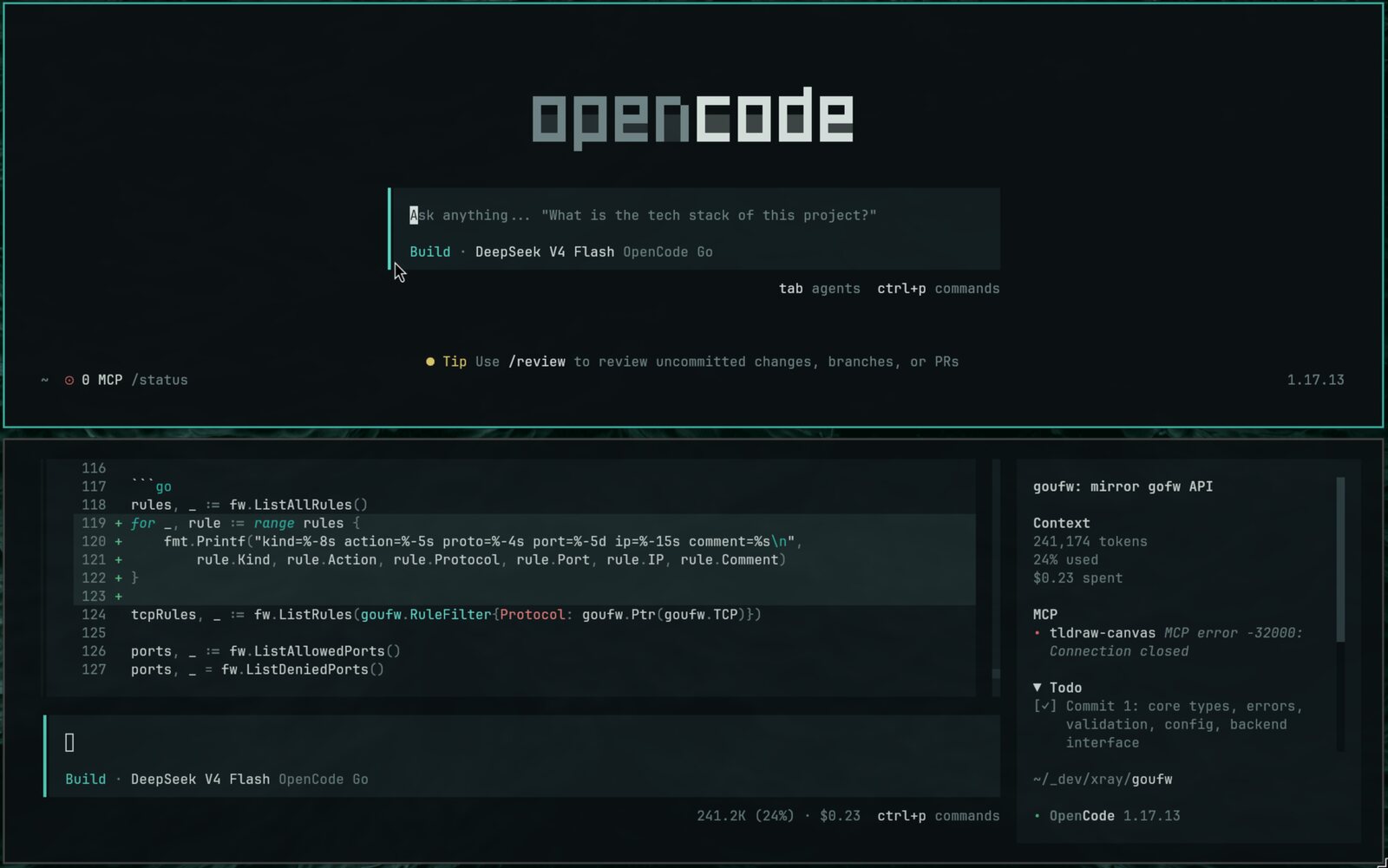Select Build agent label in bottom pane
1388x868 pixels.
point(86,779)
